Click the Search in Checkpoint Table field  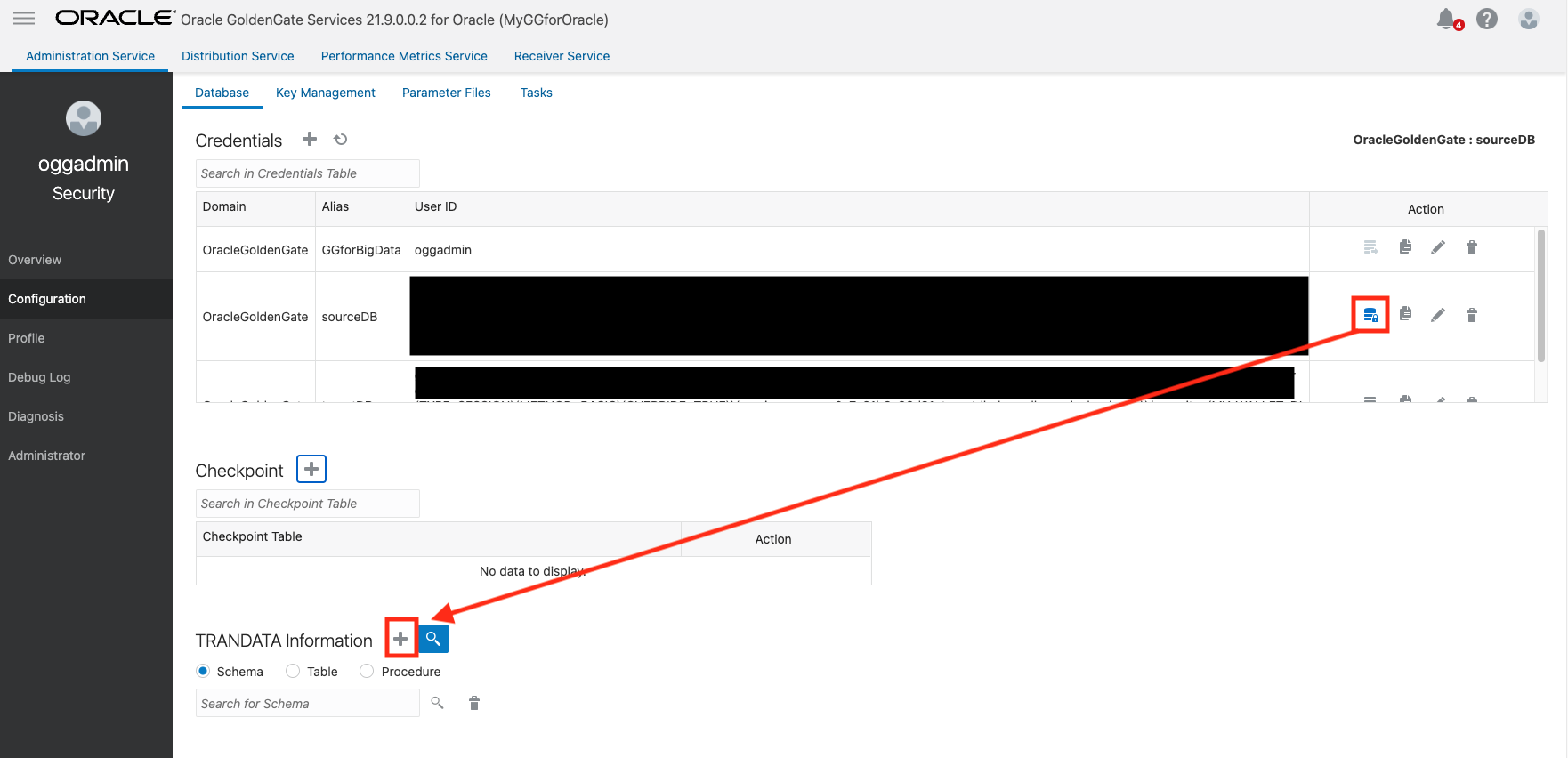(x=307, y=504)
